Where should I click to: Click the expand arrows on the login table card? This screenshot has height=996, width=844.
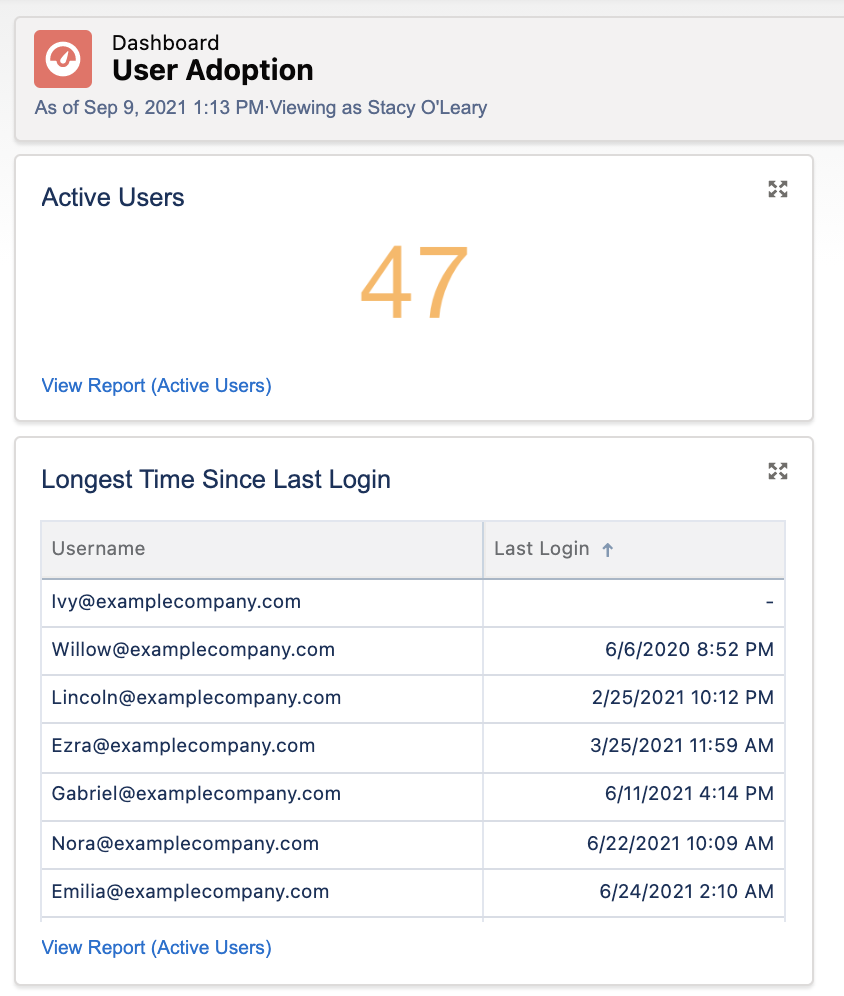tap(778, 471)
